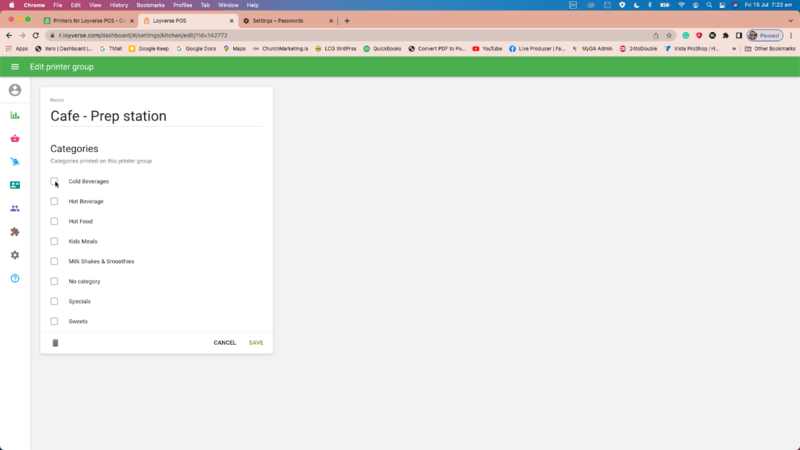Open the Paused profile button
The height and width of the screenshot is (450, 800).
tap(765, 35)
